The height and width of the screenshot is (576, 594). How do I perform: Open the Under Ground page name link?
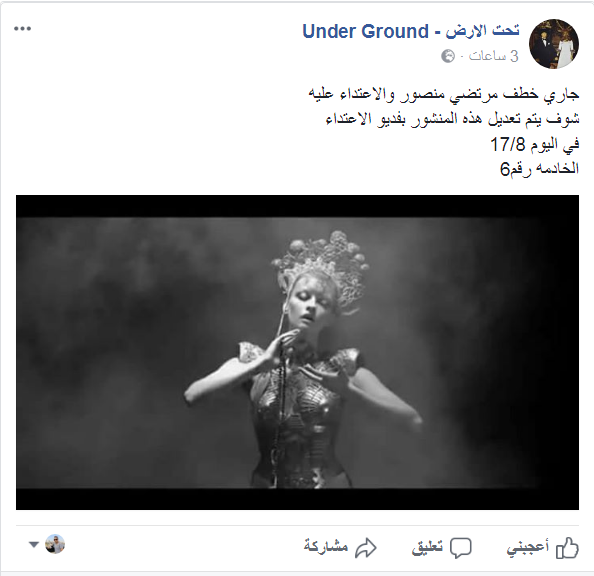pos(411,31)
